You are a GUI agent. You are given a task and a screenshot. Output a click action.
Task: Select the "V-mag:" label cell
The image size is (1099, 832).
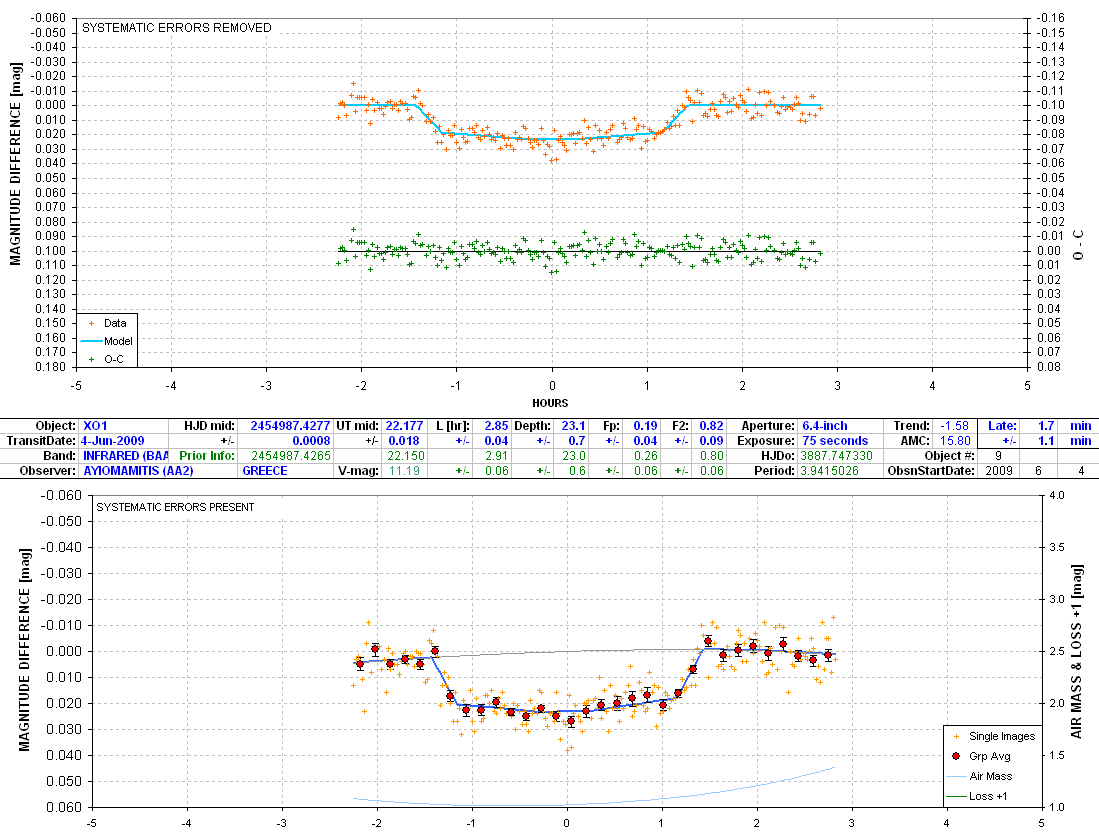pos(359,471)
